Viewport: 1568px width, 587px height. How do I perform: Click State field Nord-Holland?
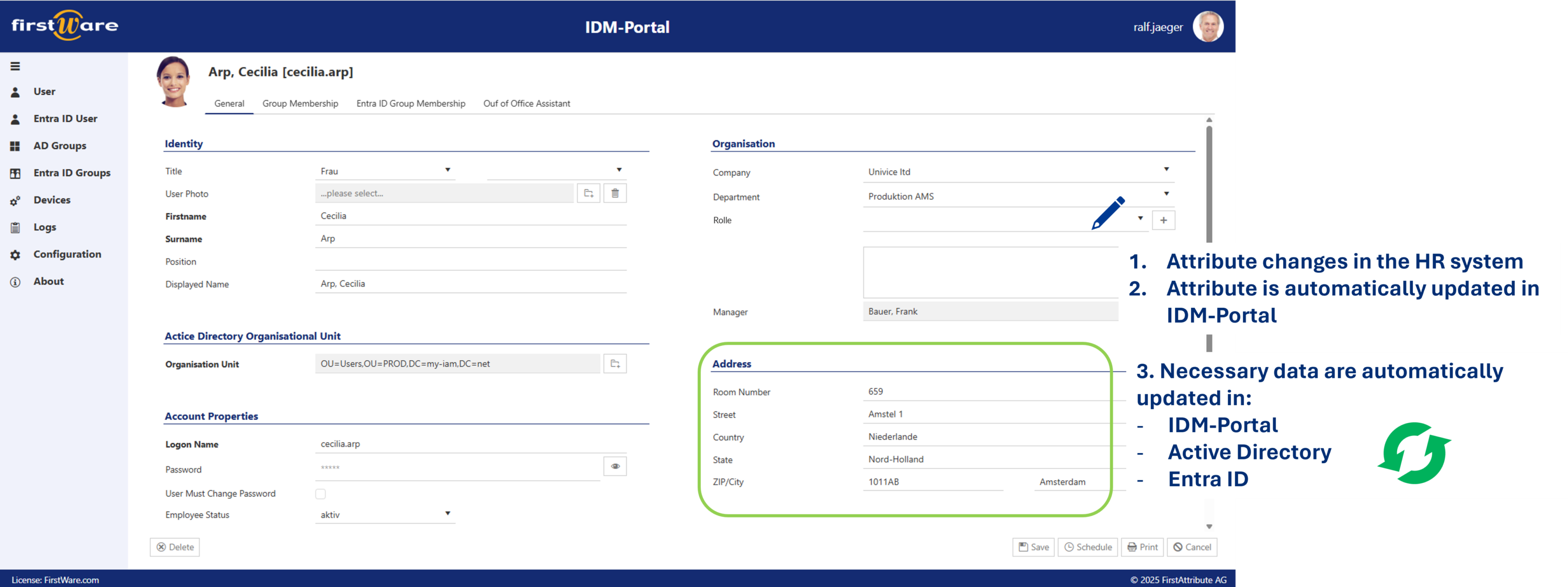point(994,459)
